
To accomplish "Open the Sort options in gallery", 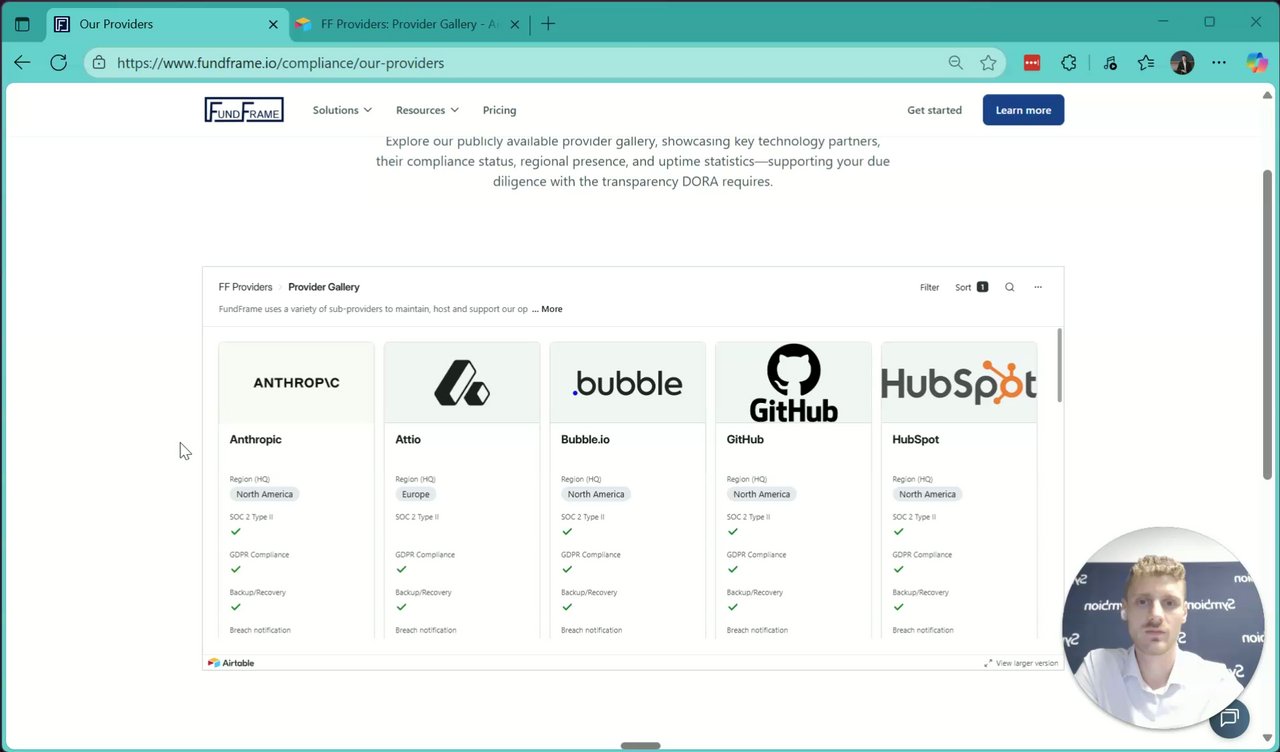I will (x=971, y=287).
